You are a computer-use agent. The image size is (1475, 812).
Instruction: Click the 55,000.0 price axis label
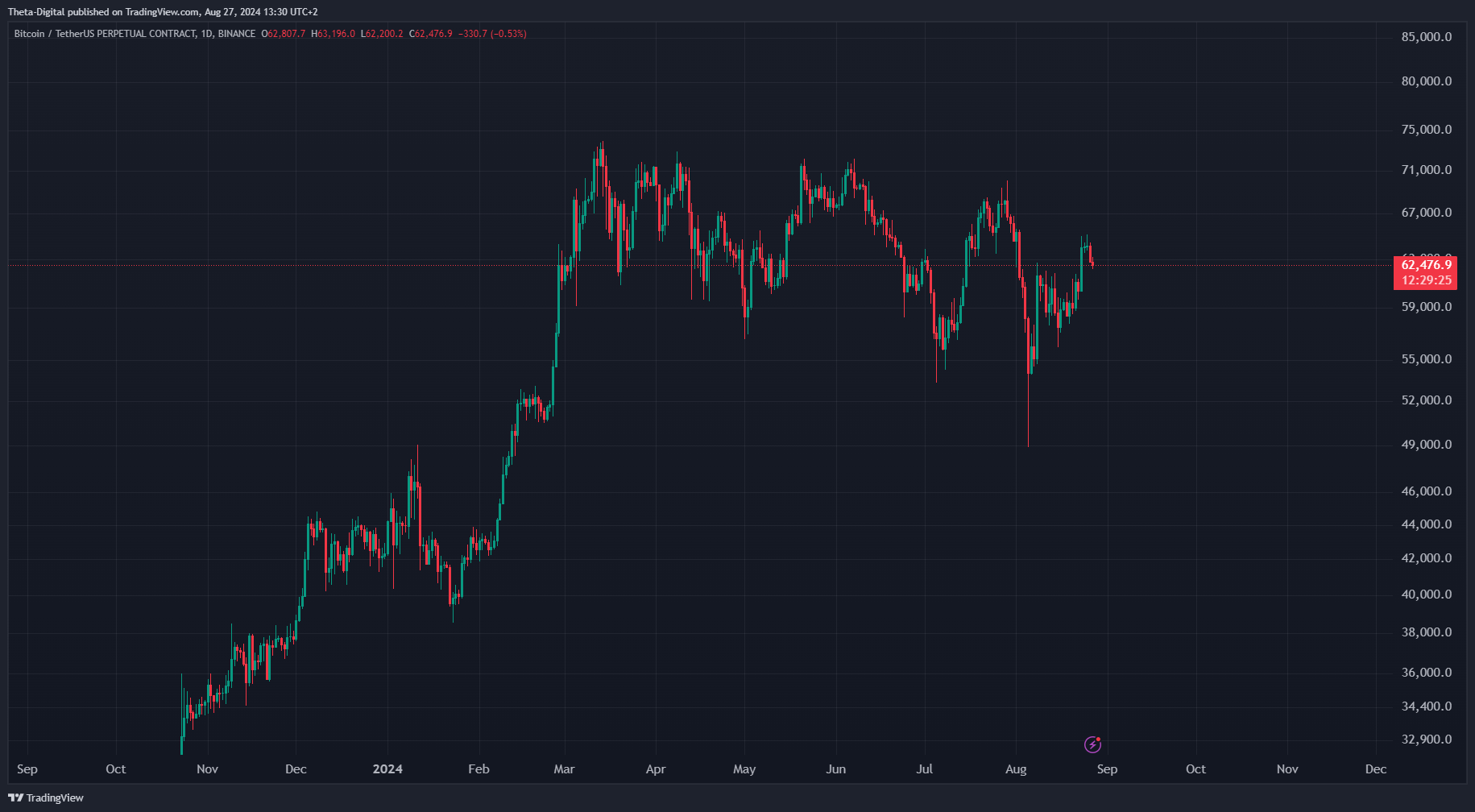point(1427,359)
